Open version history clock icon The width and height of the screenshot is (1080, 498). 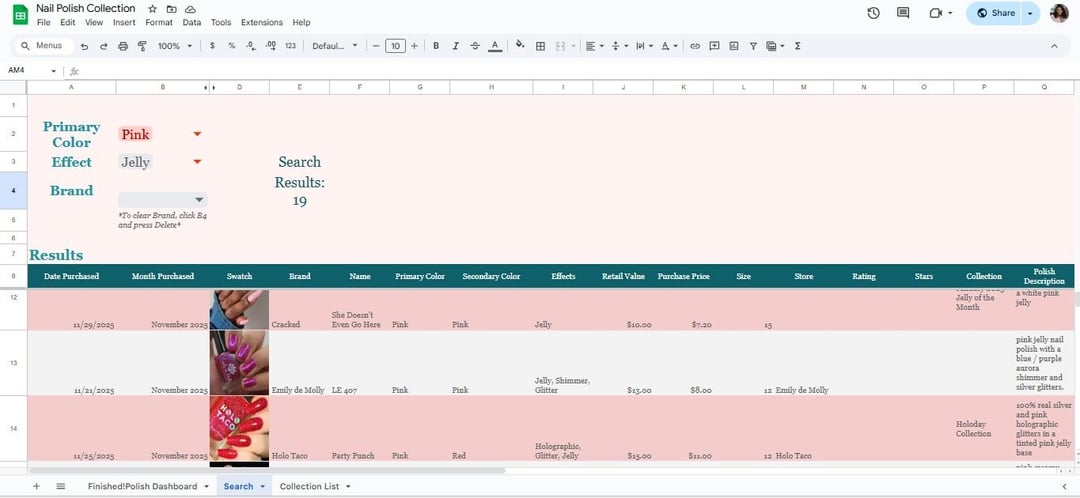(x=873, y=13)
